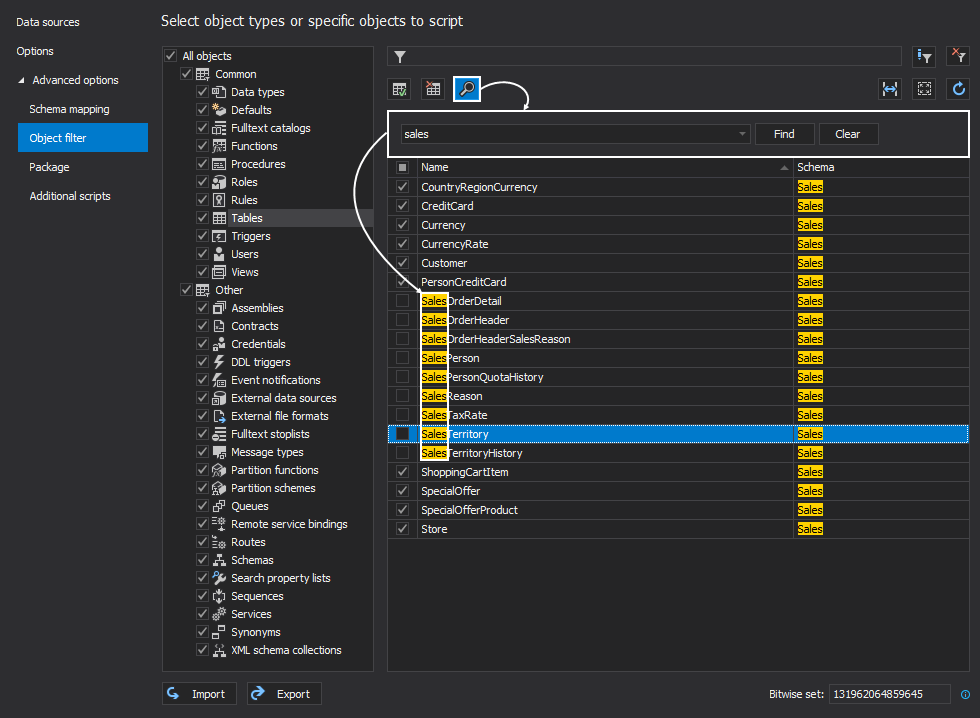
Task: Uncheck the Triggers checkbox in tree
Action: 203,236
